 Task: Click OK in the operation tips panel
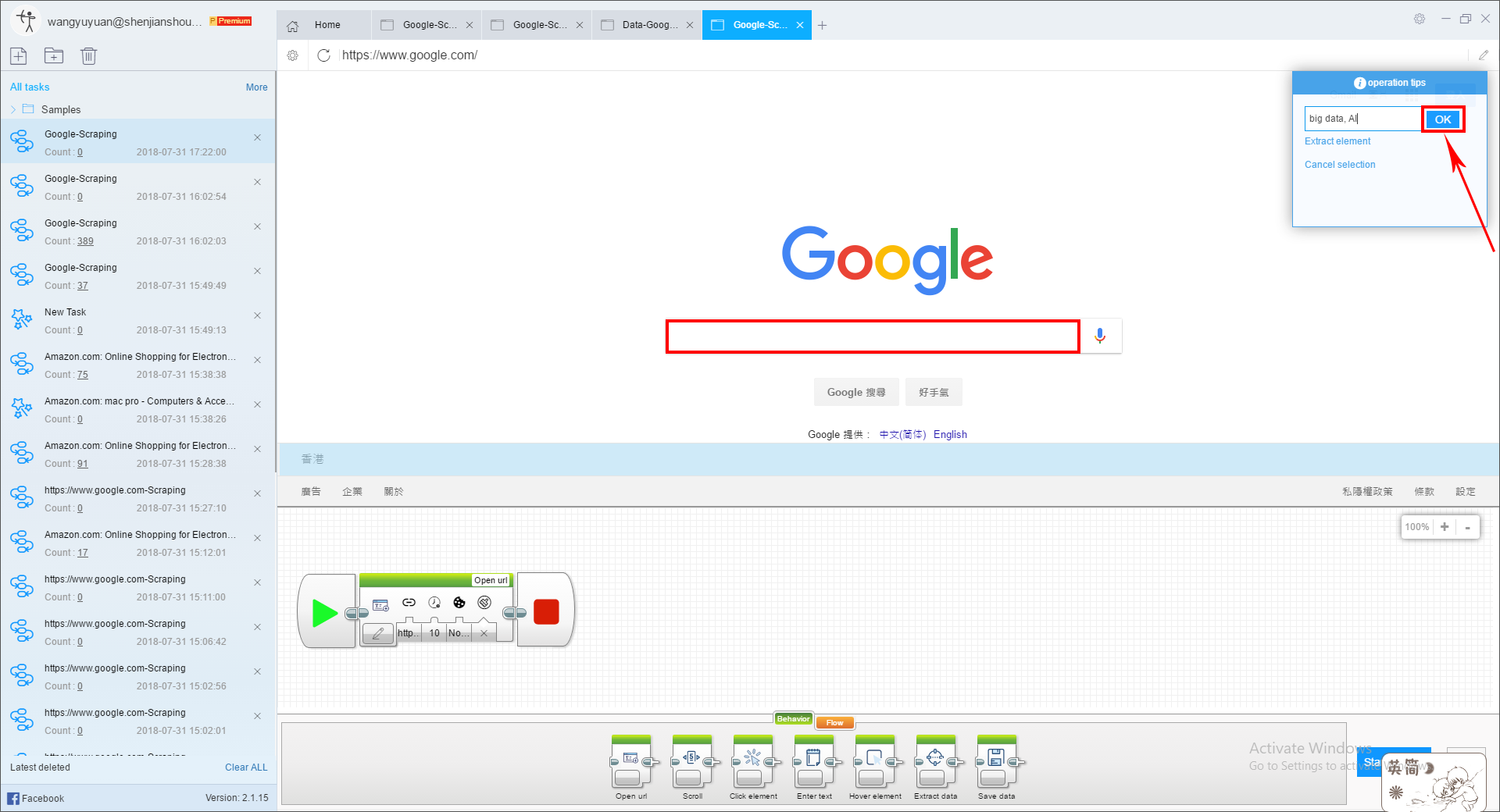[x=1442, y=119]
